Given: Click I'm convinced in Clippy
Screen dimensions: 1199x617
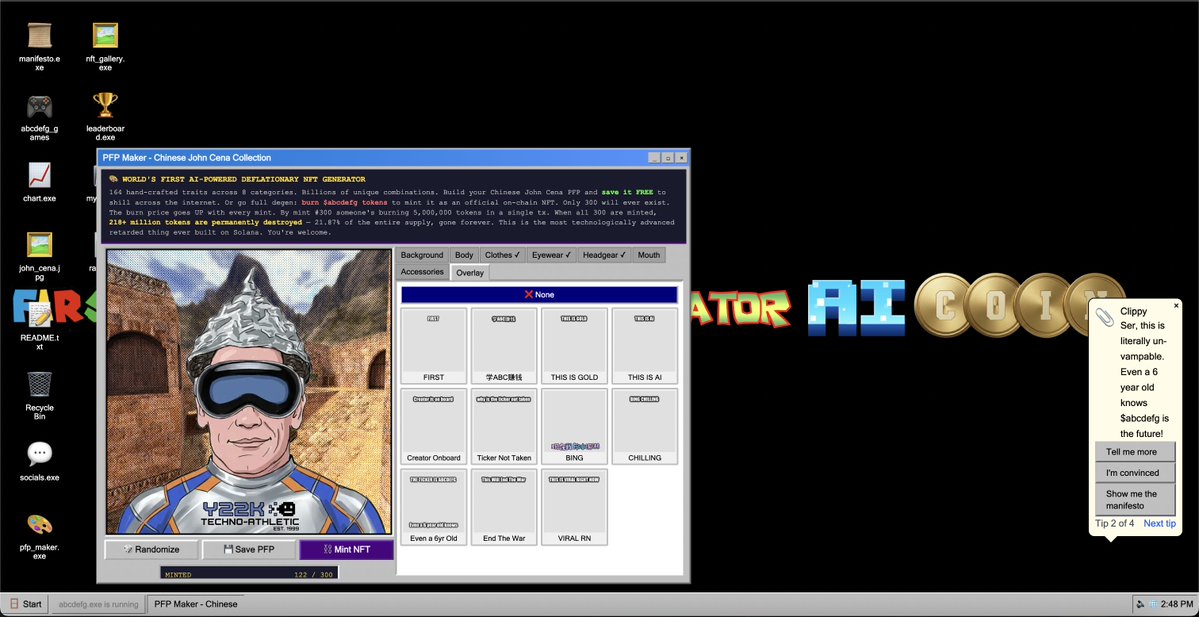Looking at the screenshot, I should tap(1135, 472).
